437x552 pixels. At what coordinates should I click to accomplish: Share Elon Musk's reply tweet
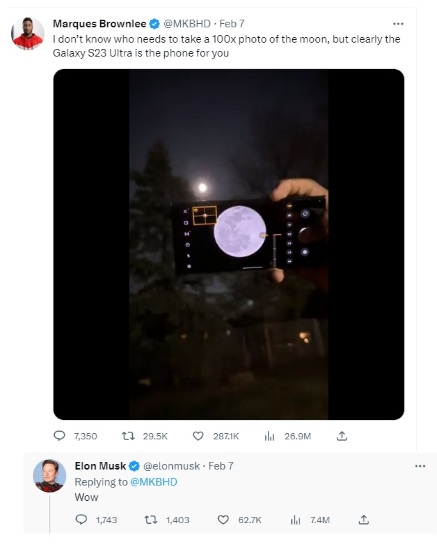click(364, 520)
